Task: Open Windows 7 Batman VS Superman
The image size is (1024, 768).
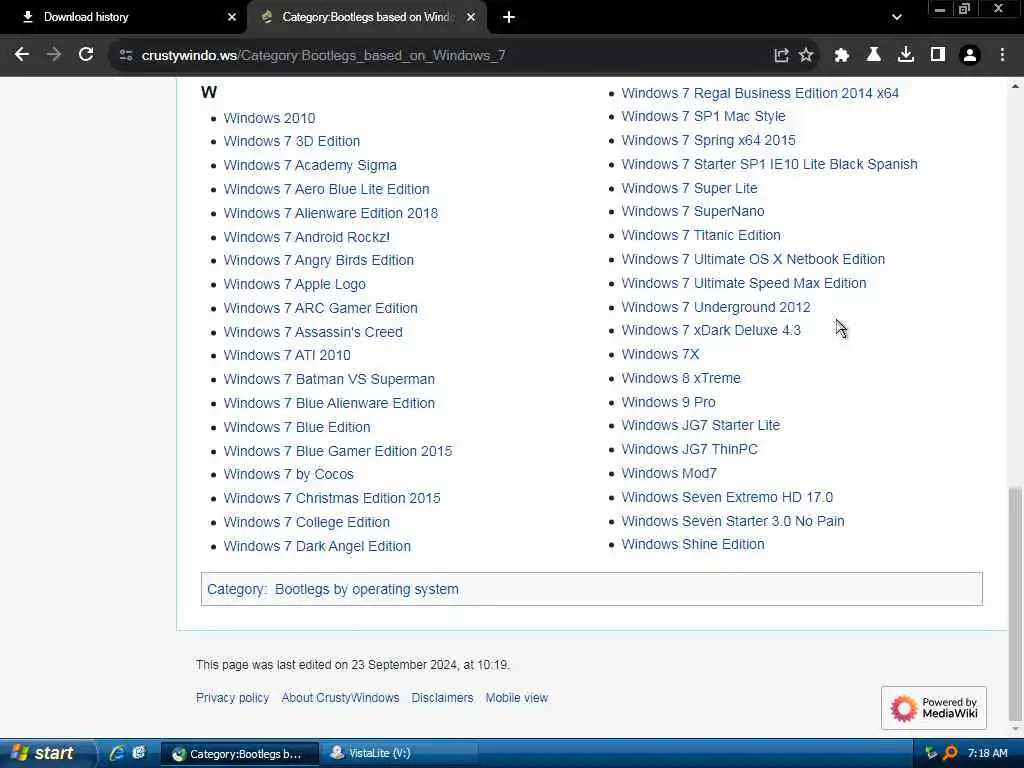Action: coord(328,379)
